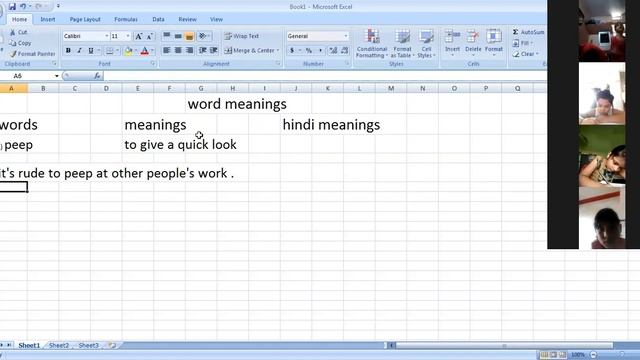Apply Percent Style
Viewport: 640px width, 360px height.
[x=309, y=50]
